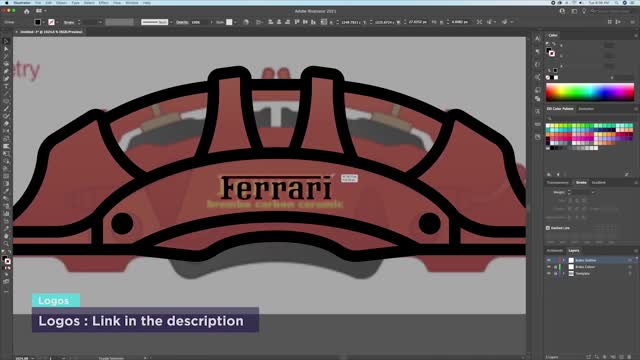Click the swatches search field in the palette panel
The image size is (640, 360).
pos(590,118)
